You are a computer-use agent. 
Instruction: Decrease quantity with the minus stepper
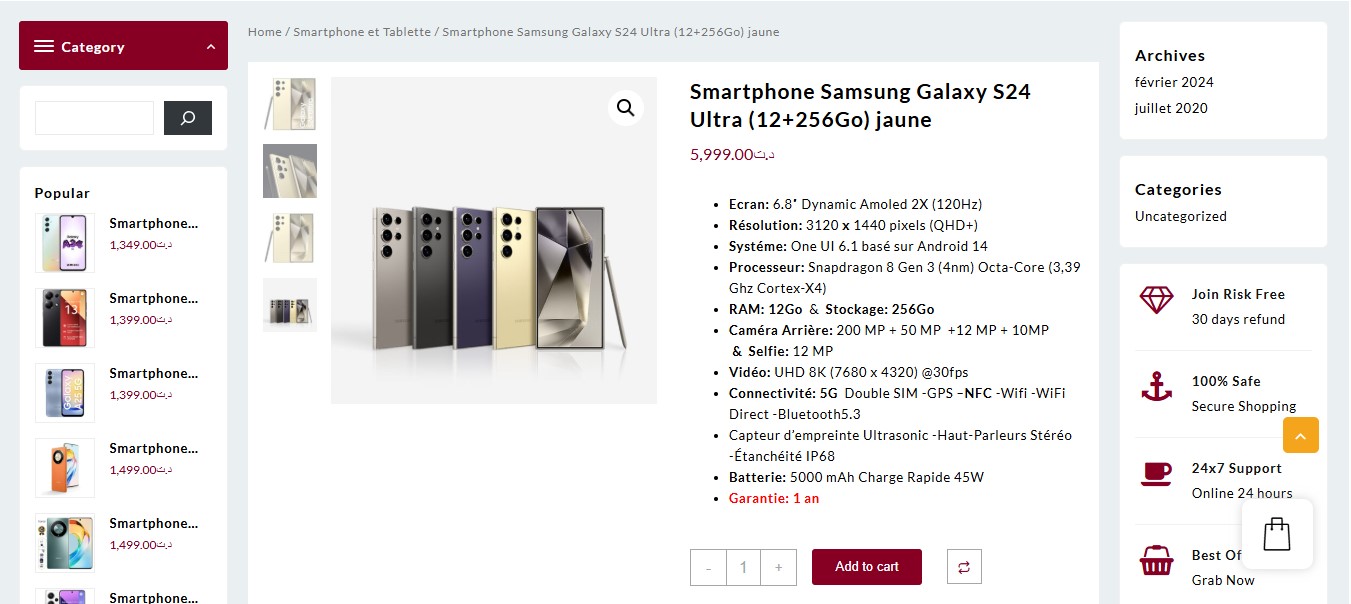(708, 566)
